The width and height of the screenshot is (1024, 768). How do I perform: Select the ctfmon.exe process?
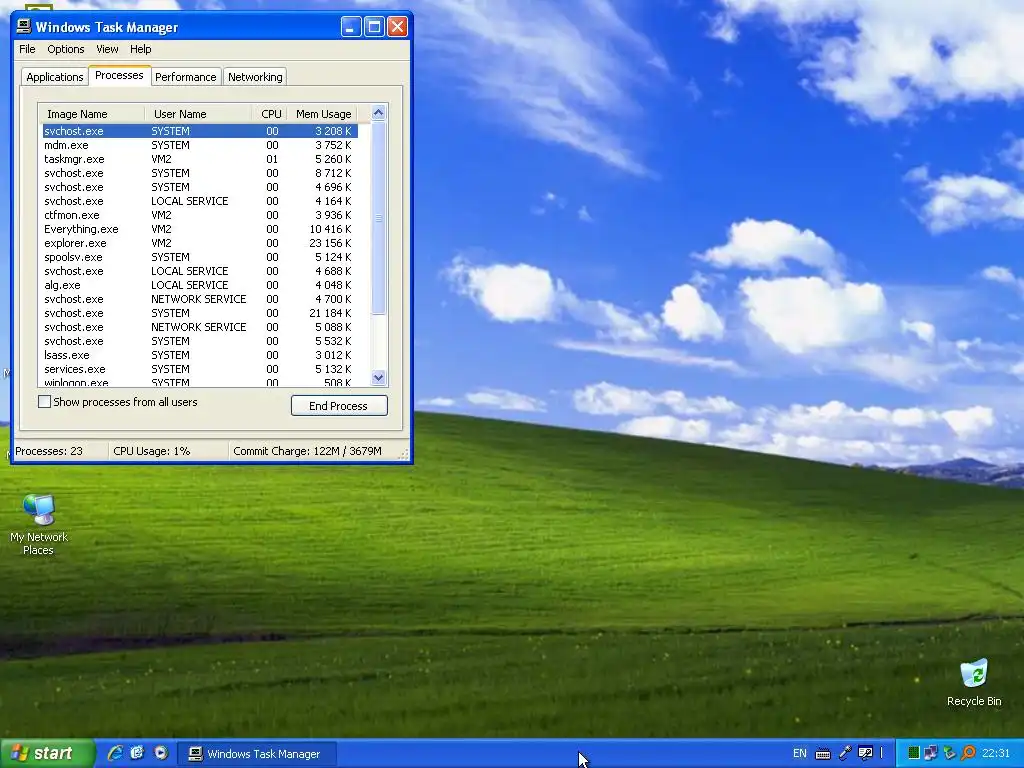(200, 215)
